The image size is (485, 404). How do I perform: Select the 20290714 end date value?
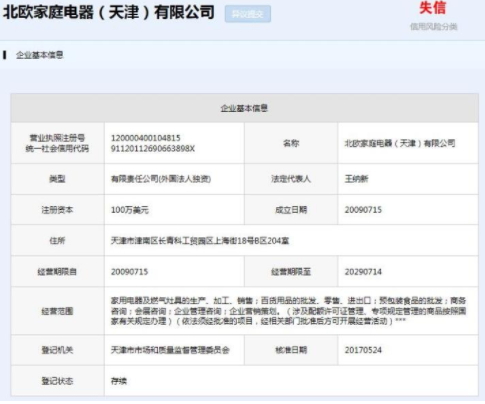point(363,272)
